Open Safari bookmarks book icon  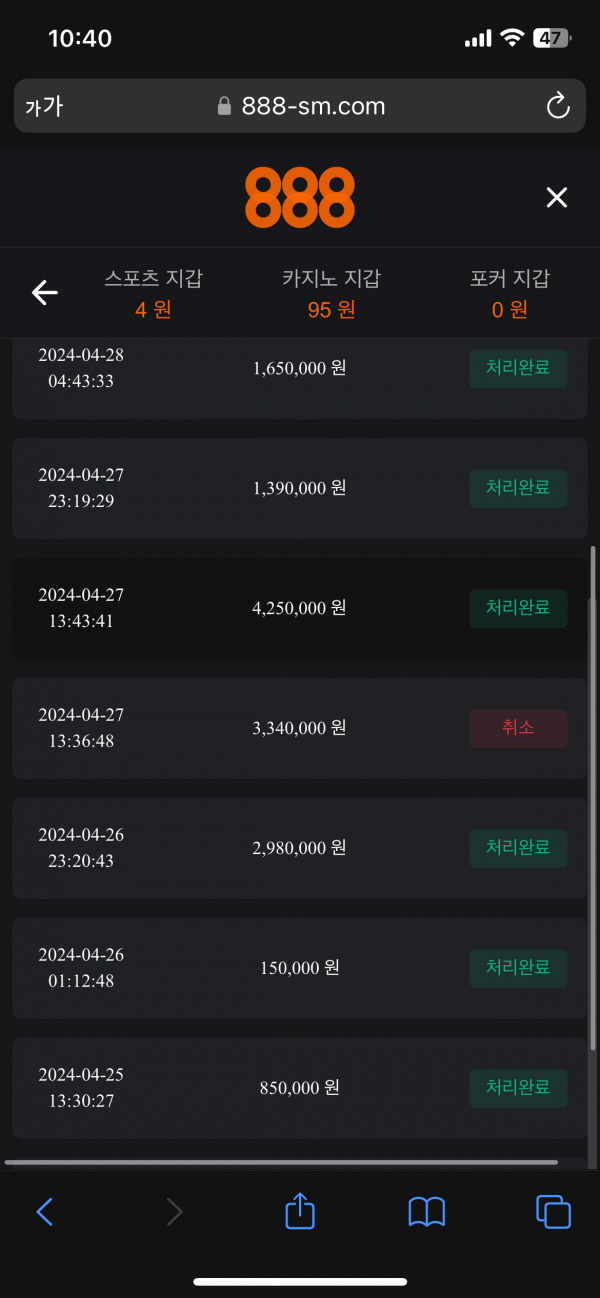tap(427, 1212)
